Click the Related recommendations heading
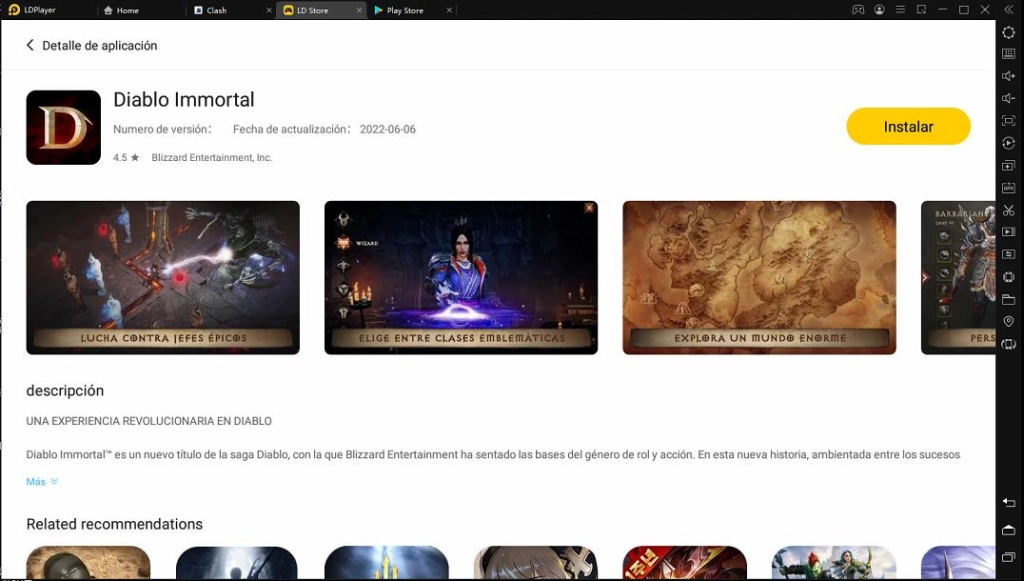Viewport: 1024px width, 581px height. 114,524
